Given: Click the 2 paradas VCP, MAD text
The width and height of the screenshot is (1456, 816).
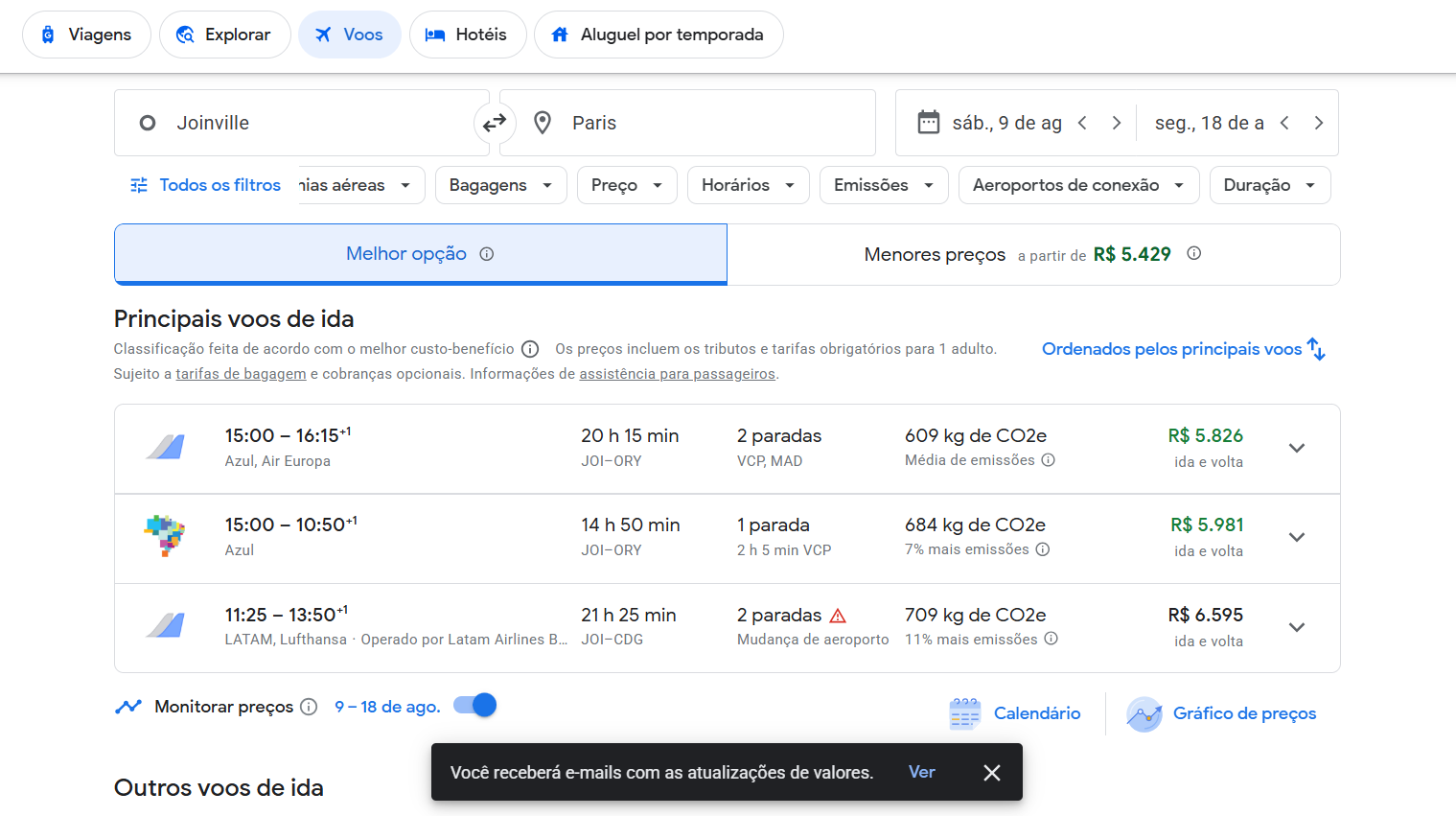Looking at the screenshot, I should (779, 448).
